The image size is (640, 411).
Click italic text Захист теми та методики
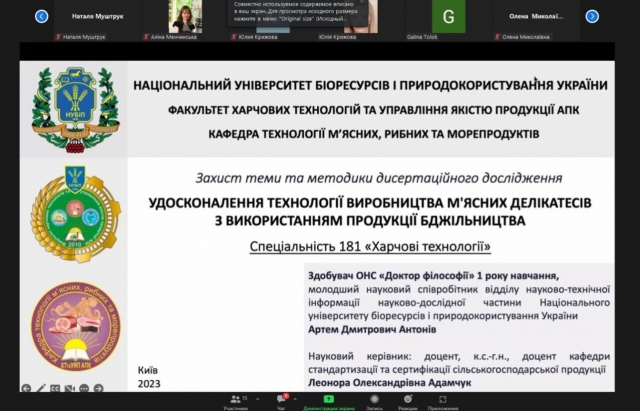[x=379, y=178]
